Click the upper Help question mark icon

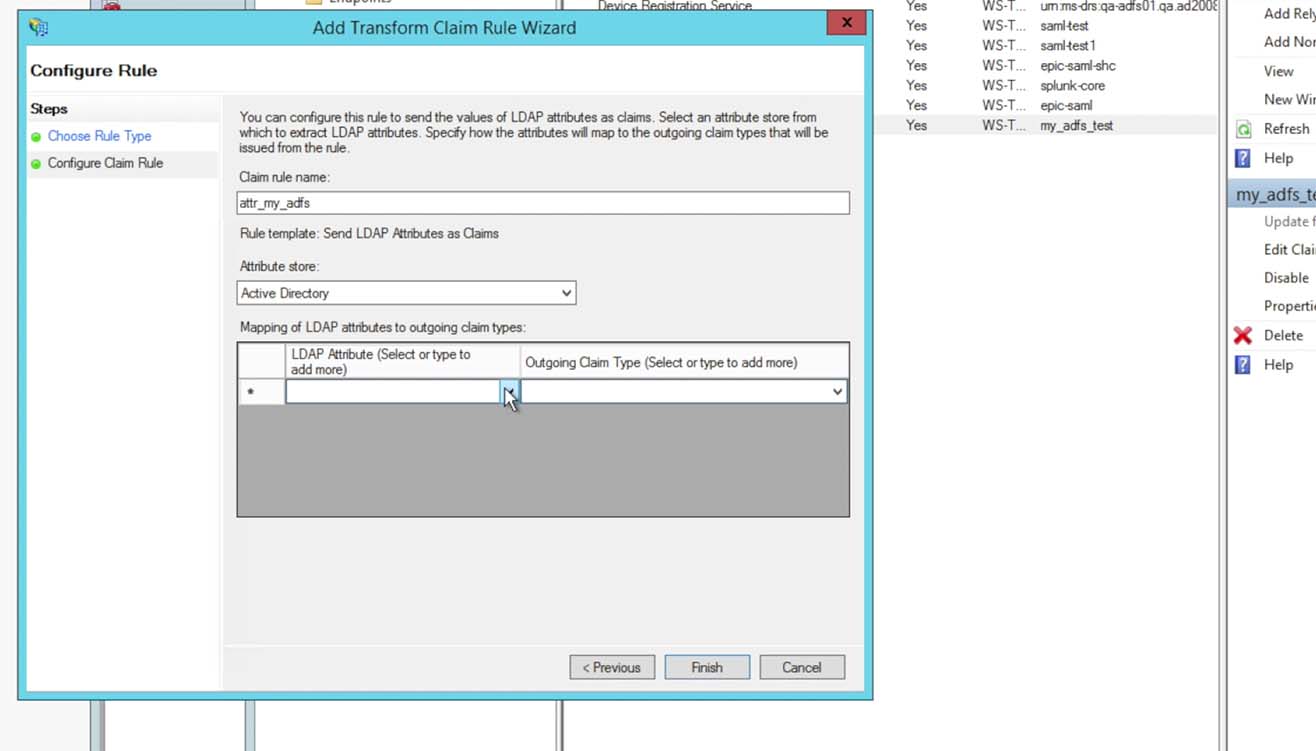tap(1243, 158)
